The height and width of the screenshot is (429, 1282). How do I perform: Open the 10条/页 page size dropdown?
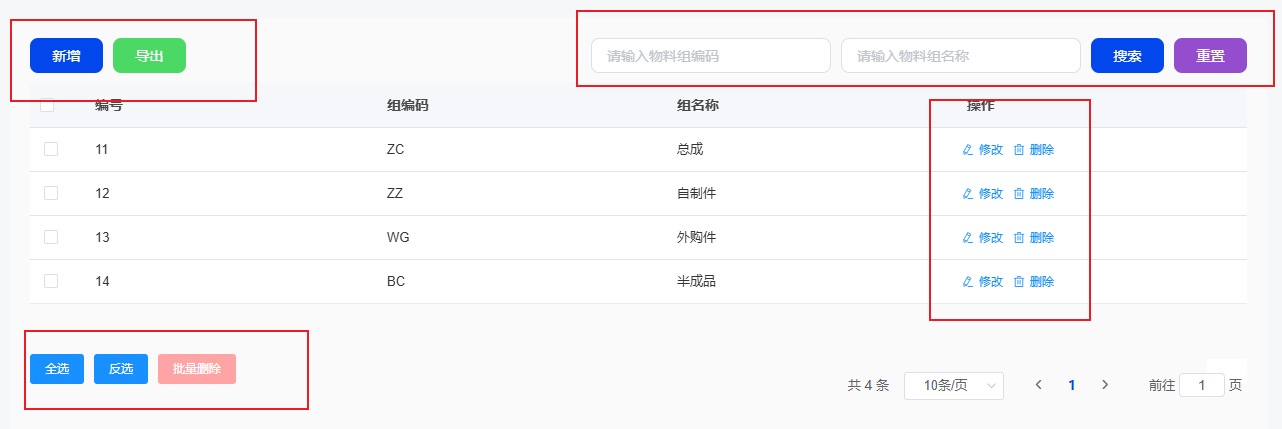(x=954, y=385)
